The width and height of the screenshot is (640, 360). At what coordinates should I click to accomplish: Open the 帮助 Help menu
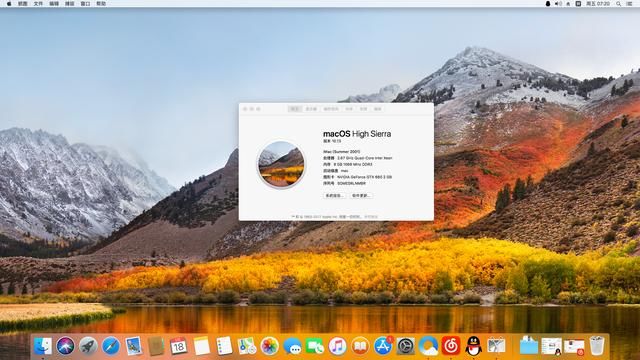coord(101,4)
